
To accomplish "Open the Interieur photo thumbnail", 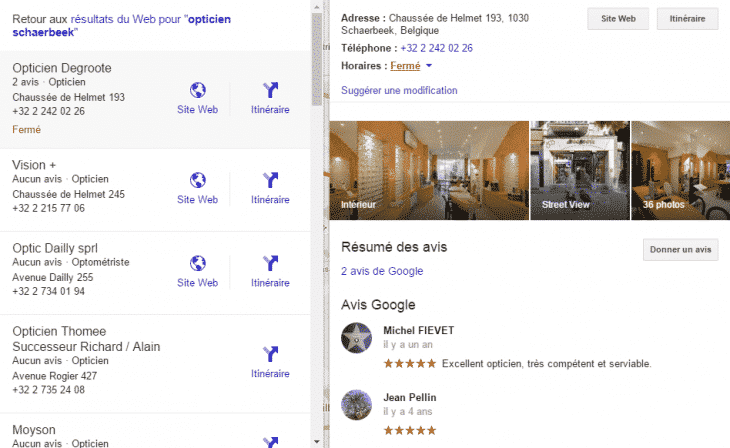I will 427,169.
